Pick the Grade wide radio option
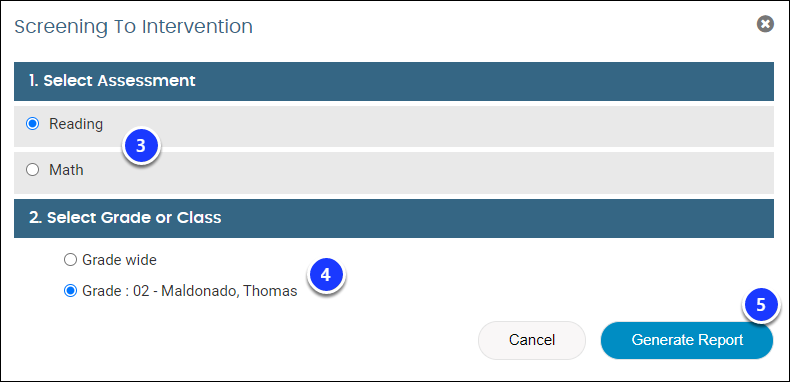The width and height of the screenshot is (790, 382). pos(70,260)
